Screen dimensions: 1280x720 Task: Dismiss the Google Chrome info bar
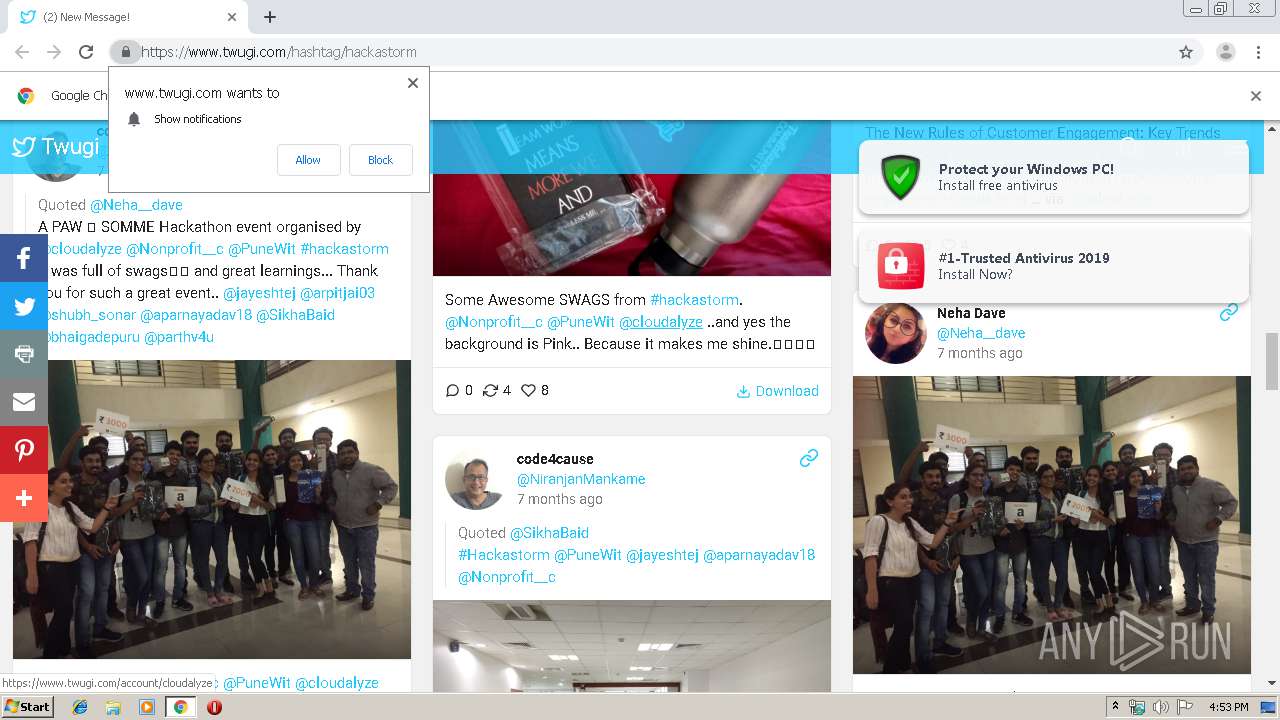[x=1256, y=96]
